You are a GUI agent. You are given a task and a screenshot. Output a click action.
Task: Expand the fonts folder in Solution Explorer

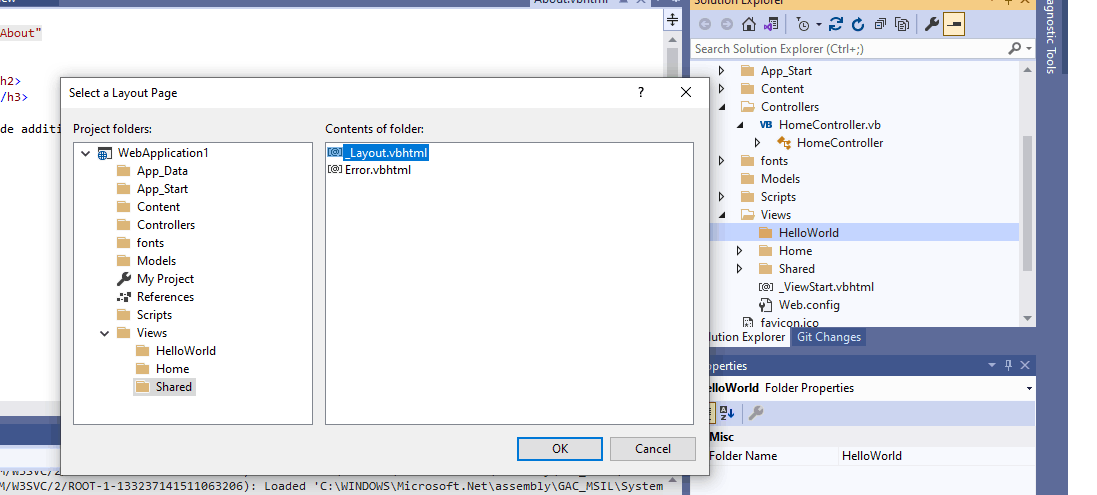722,161
